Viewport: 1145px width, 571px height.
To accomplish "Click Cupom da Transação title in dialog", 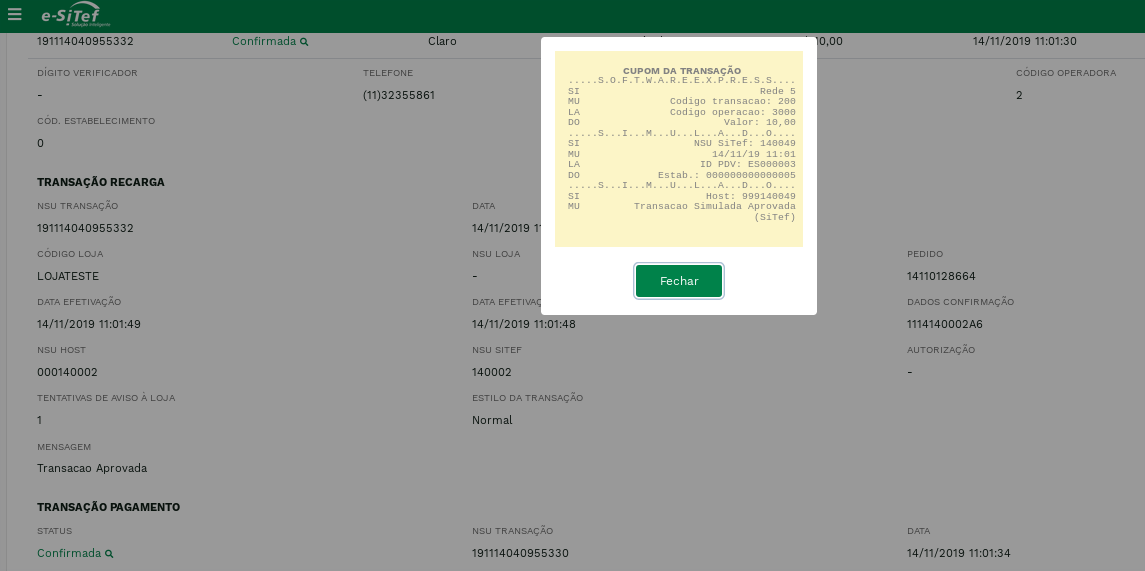I will (x=682, y=71).
